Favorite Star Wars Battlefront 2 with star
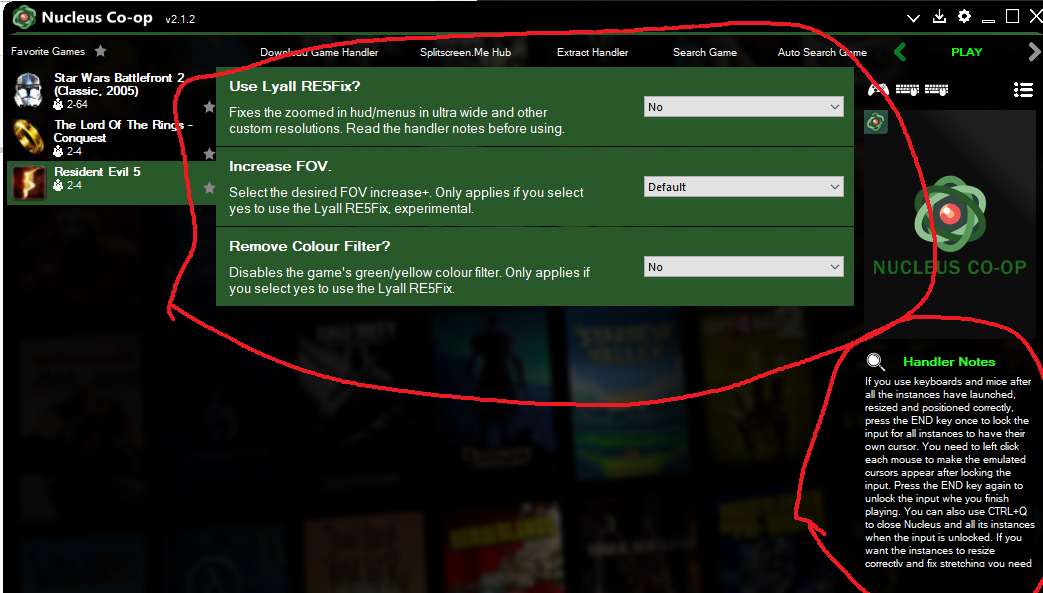This screenshot has height=593, width=1043. (x=209, y=106)
